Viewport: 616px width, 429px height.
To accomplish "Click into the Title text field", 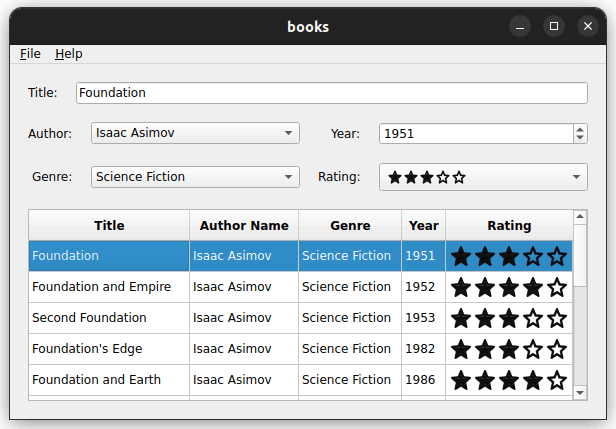I will point(330,93).
